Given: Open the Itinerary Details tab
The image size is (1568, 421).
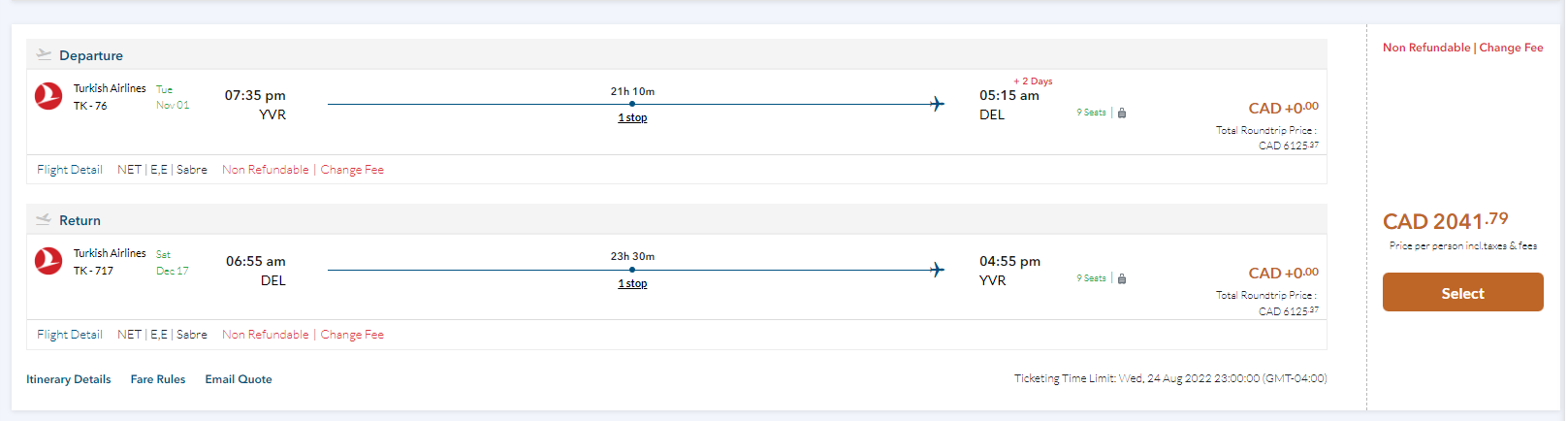Looking at the screenshot, I should 69,379.
